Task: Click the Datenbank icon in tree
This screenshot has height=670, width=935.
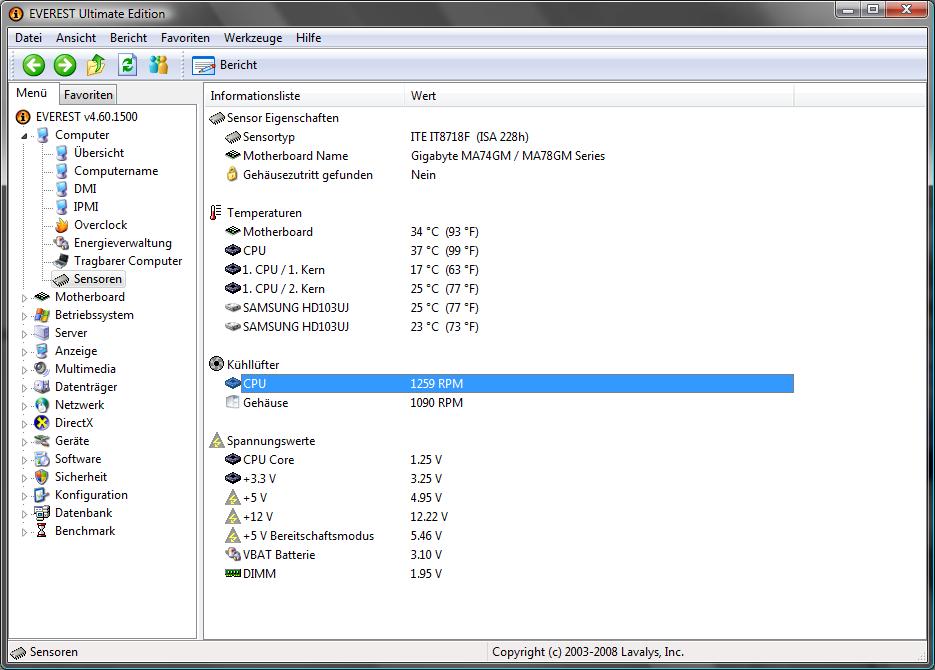Action: [x=42, y=513]
